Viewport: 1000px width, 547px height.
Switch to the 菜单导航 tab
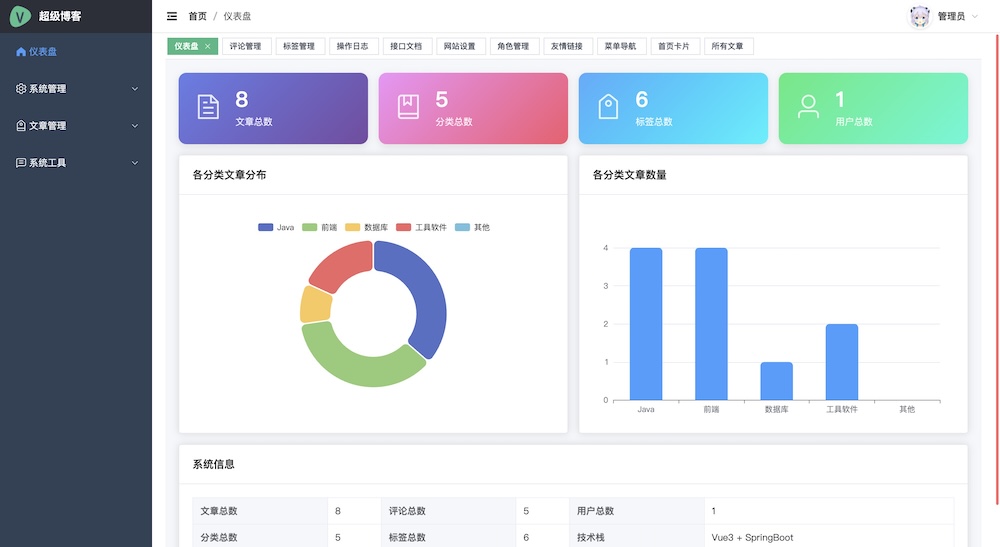pos(621,46)
